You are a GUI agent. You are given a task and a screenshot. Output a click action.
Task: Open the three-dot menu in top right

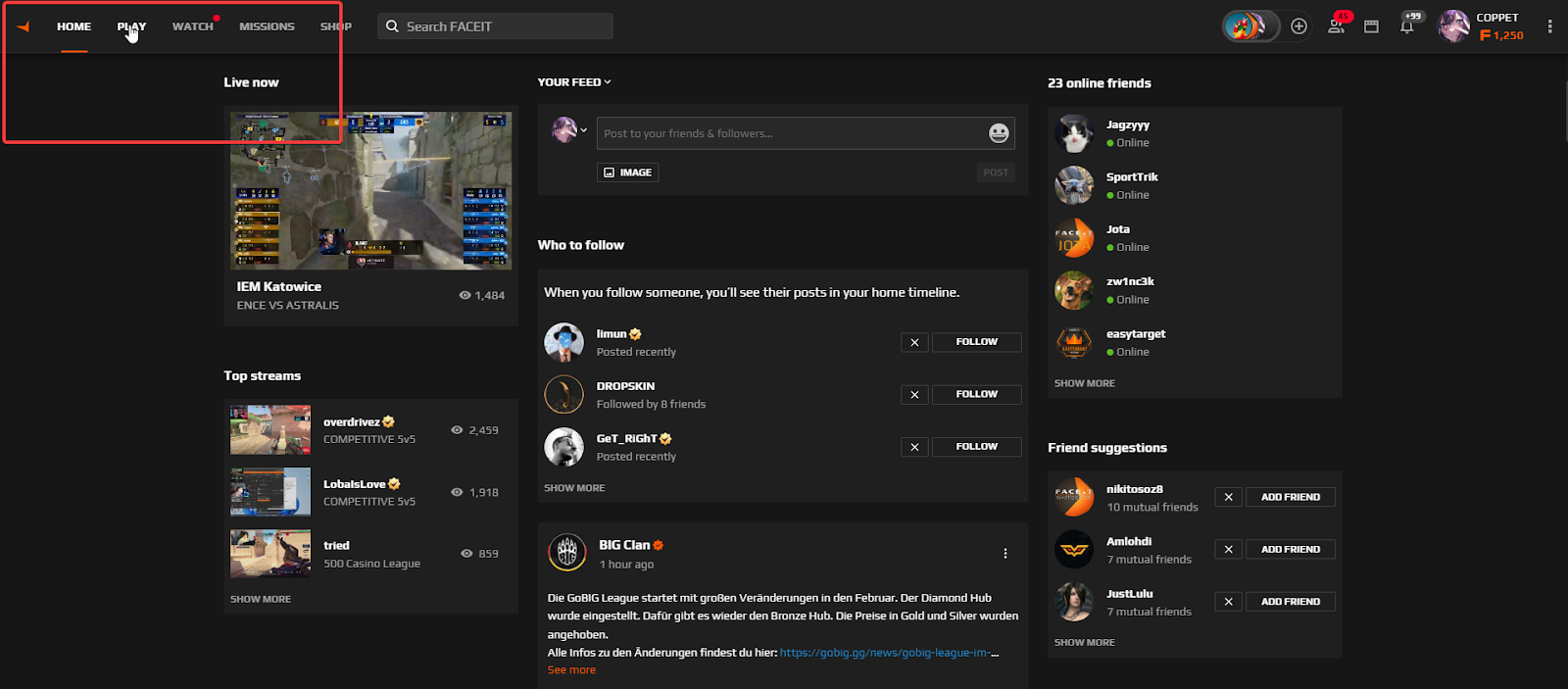coord(1549,26)
